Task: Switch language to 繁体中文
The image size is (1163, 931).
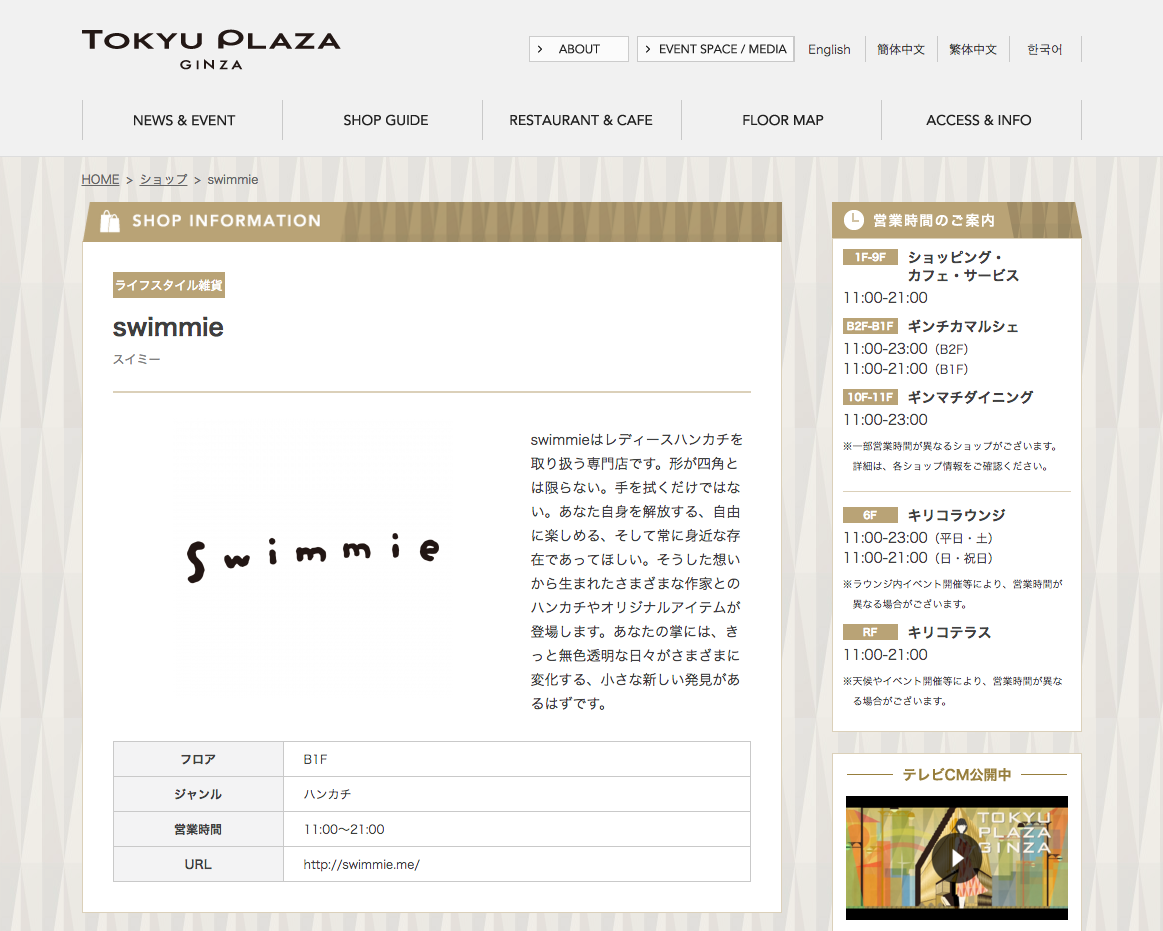Action: point(973,49)
